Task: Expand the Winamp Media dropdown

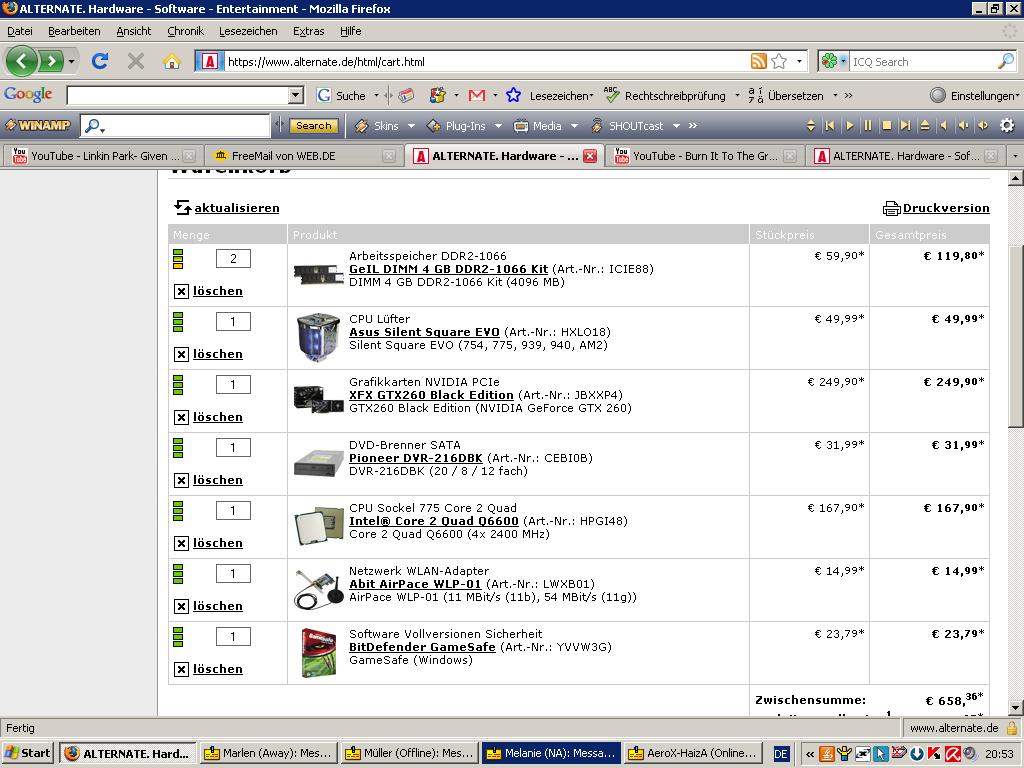Action: pyautogui.click(x=574, y=126)
